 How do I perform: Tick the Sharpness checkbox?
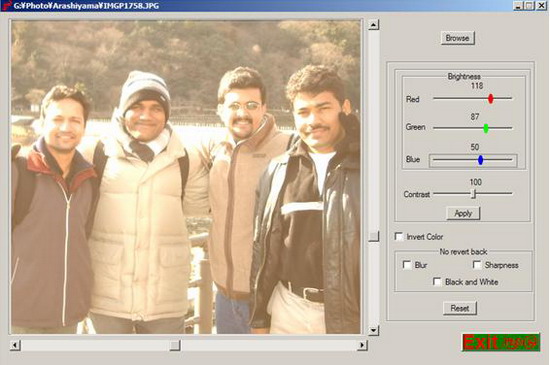coord(477,265)
